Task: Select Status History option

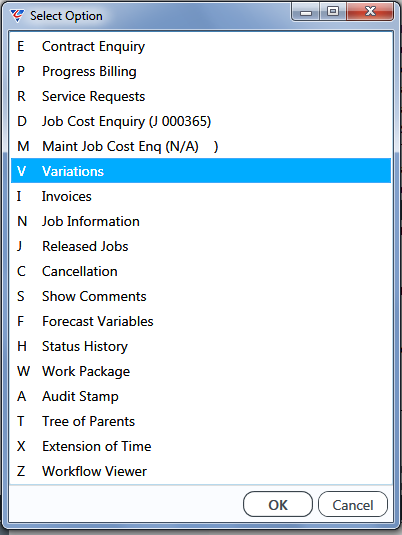Action: [x=201, y=346]
